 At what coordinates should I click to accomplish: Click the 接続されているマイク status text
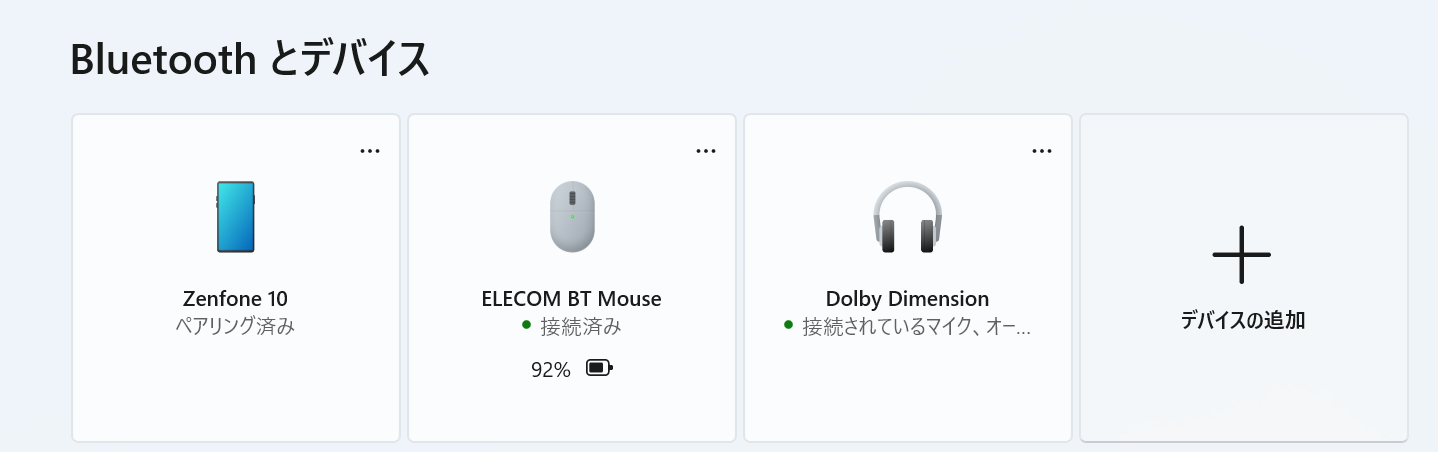tap(916, 326)
